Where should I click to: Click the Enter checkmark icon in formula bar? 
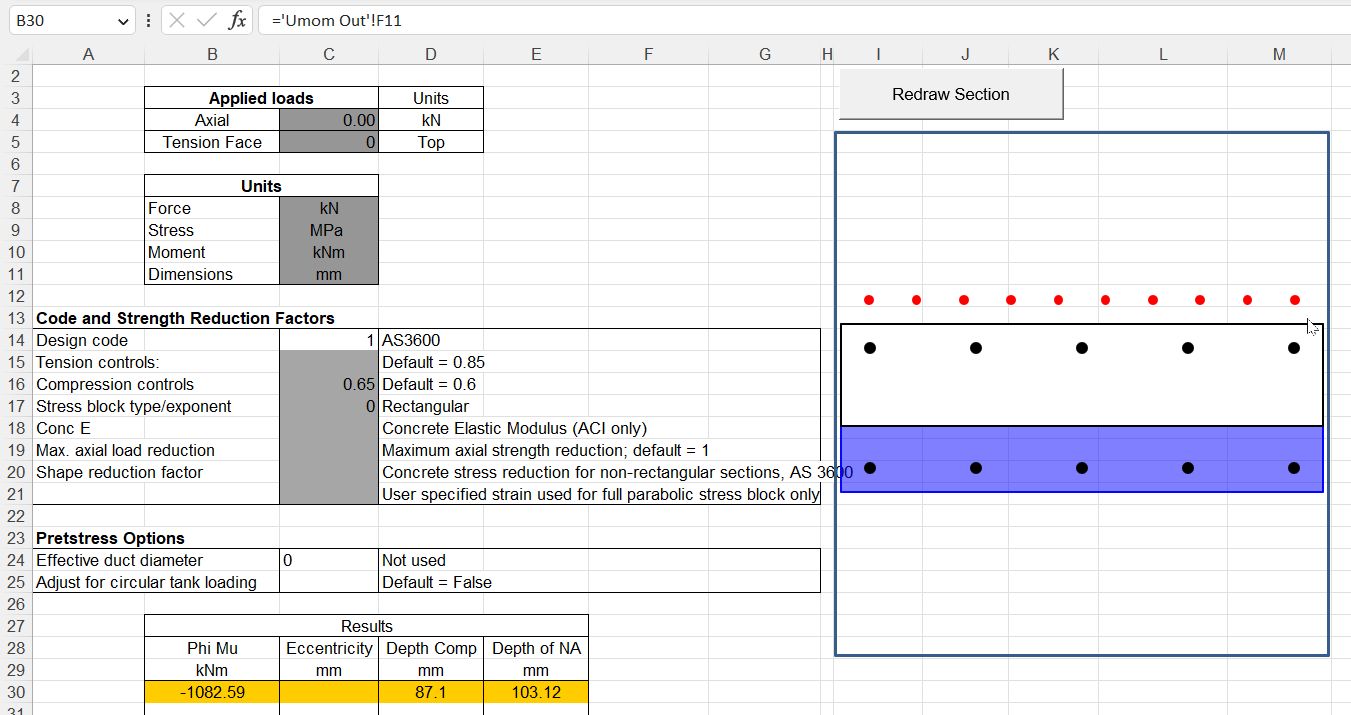(207, 20)
